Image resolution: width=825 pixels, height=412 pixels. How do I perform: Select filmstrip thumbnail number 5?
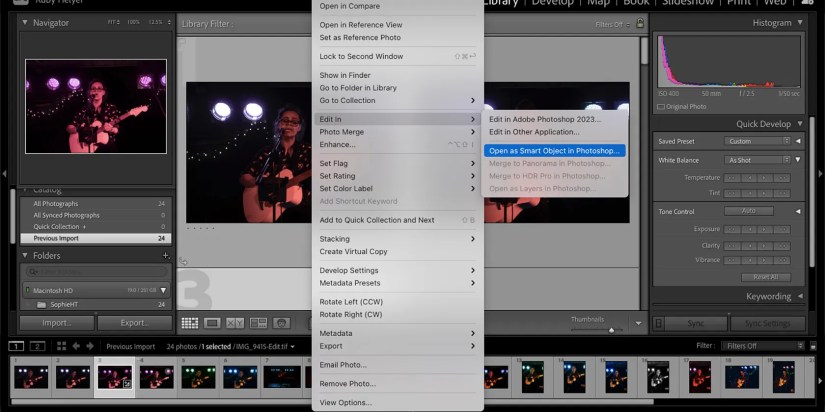(198, 377)
